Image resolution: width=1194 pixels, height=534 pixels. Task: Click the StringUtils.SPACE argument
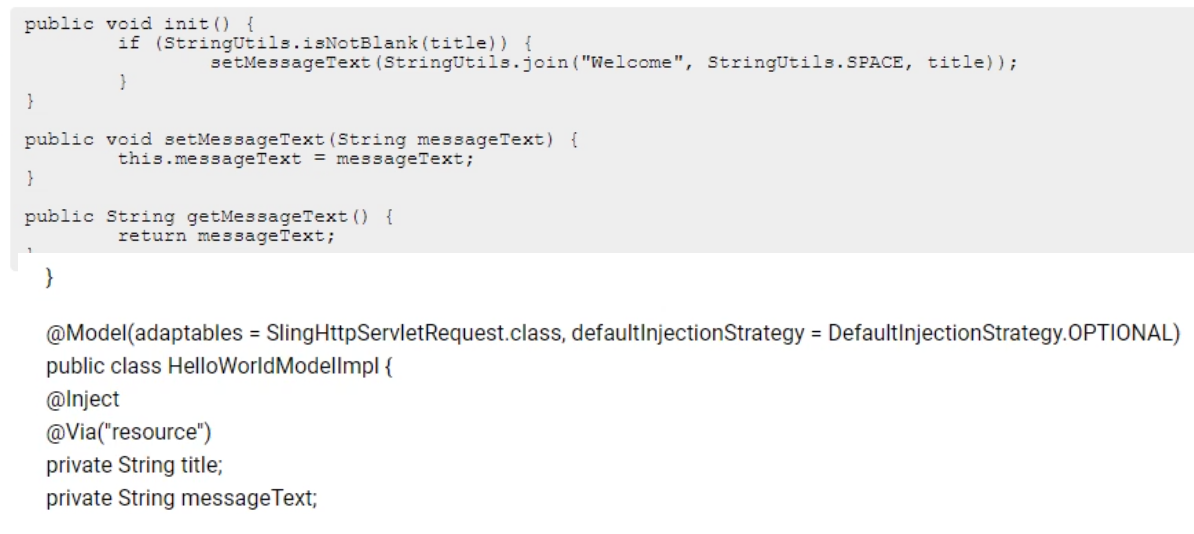click(807, 62)
